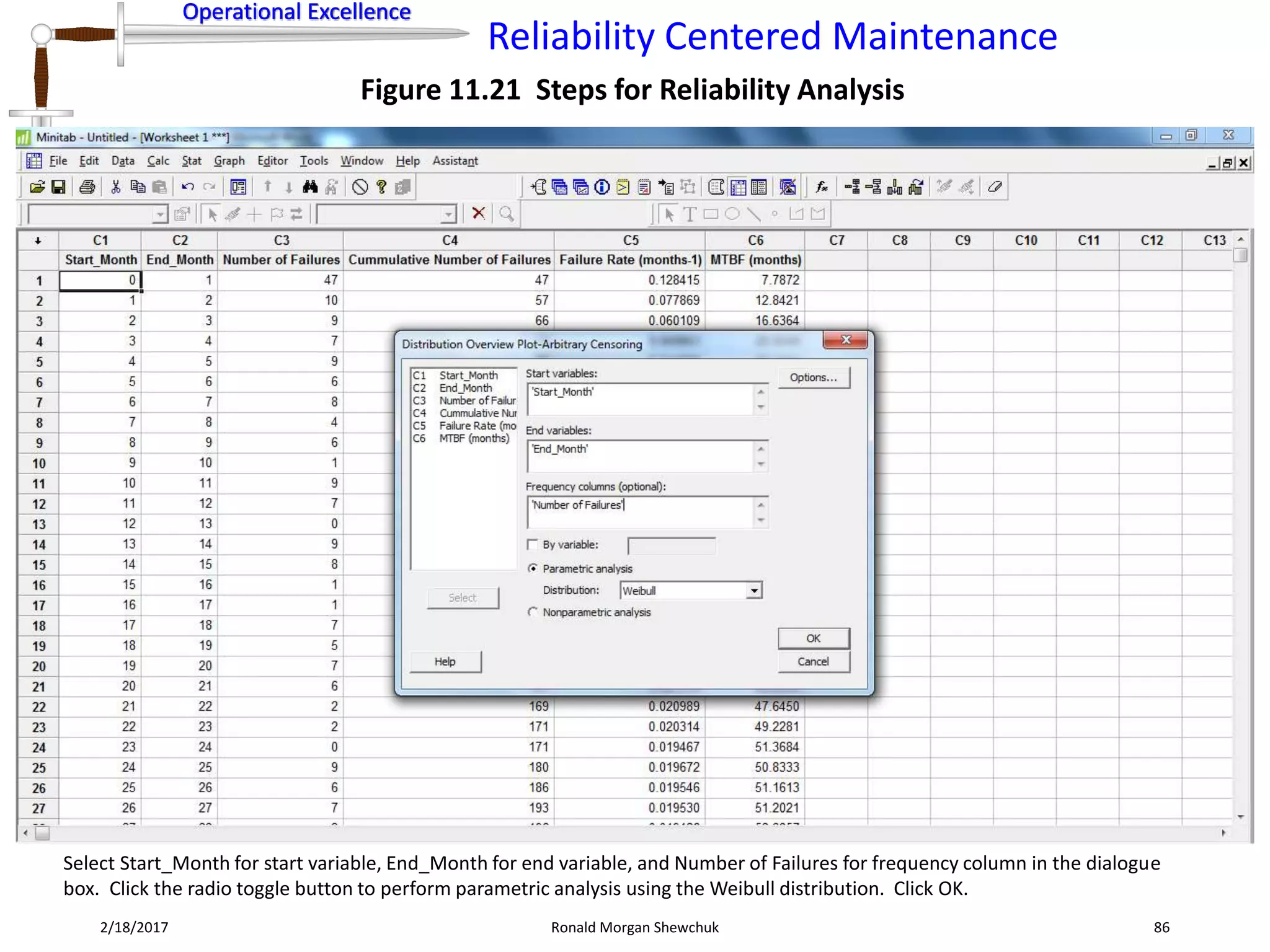The height and width of the screenshot is (952, 1270).
Task: Click the Cancel button in dialog
Action: tap(814, 662)
